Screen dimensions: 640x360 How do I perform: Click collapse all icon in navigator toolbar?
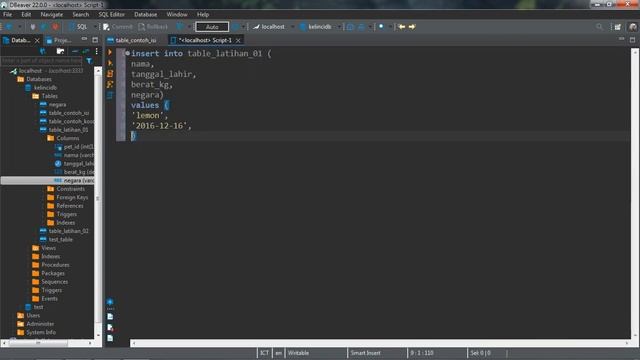tap(75, 51)
